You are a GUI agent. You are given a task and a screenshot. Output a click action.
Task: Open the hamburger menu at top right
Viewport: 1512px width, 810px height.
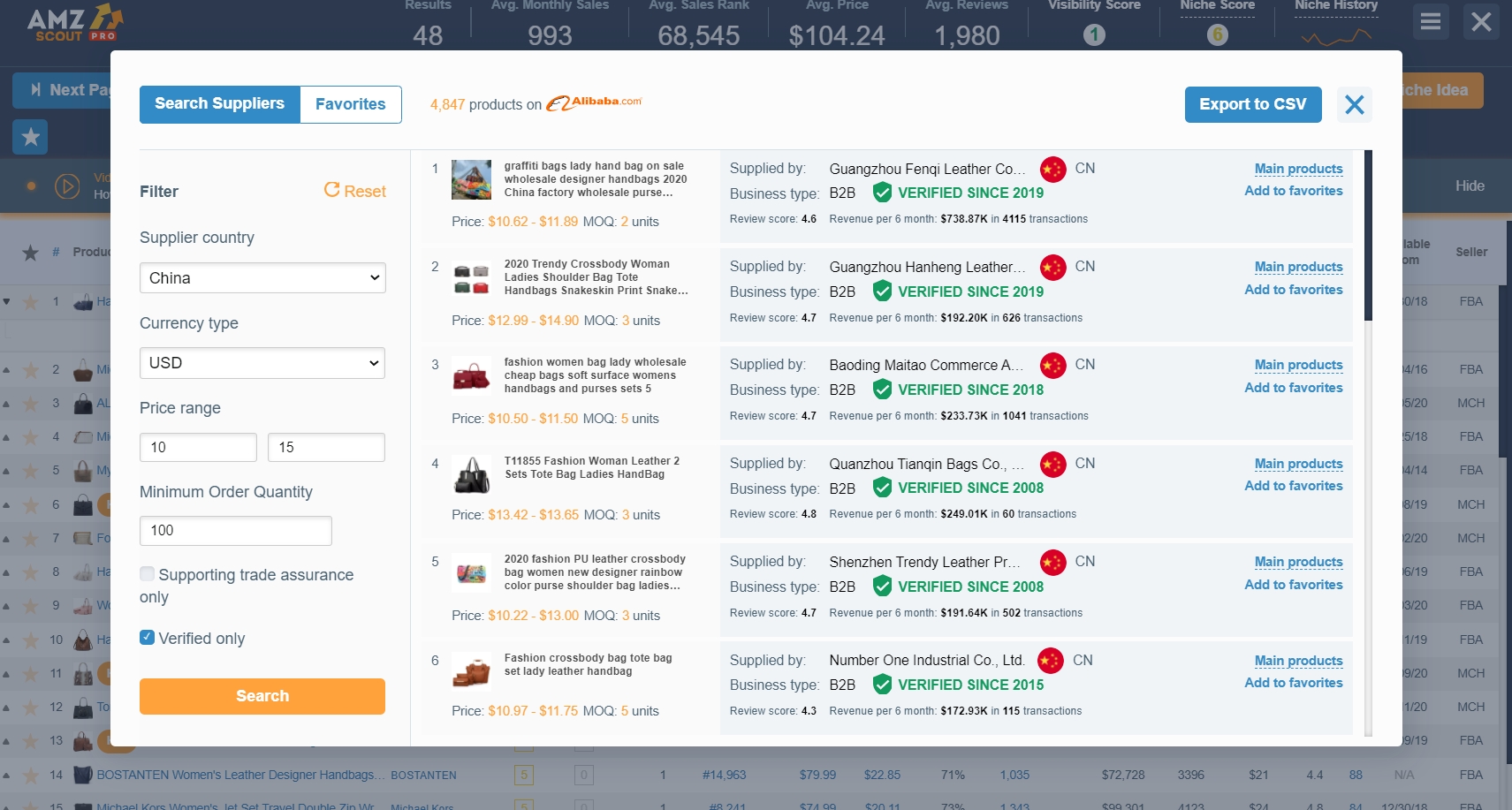[x=1430, y=22]
